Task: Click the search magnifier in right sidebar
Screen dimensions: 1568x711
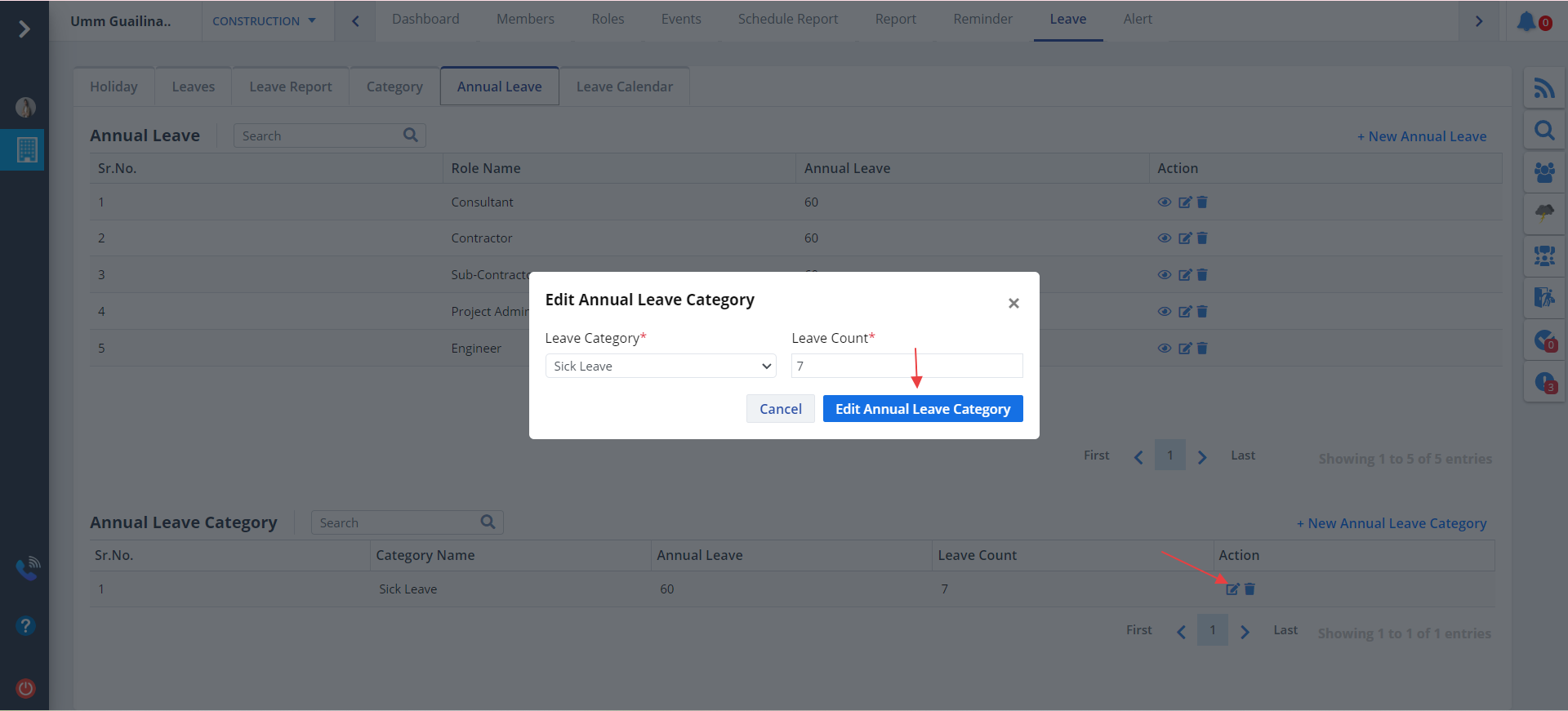Action: coord(1543,130)
